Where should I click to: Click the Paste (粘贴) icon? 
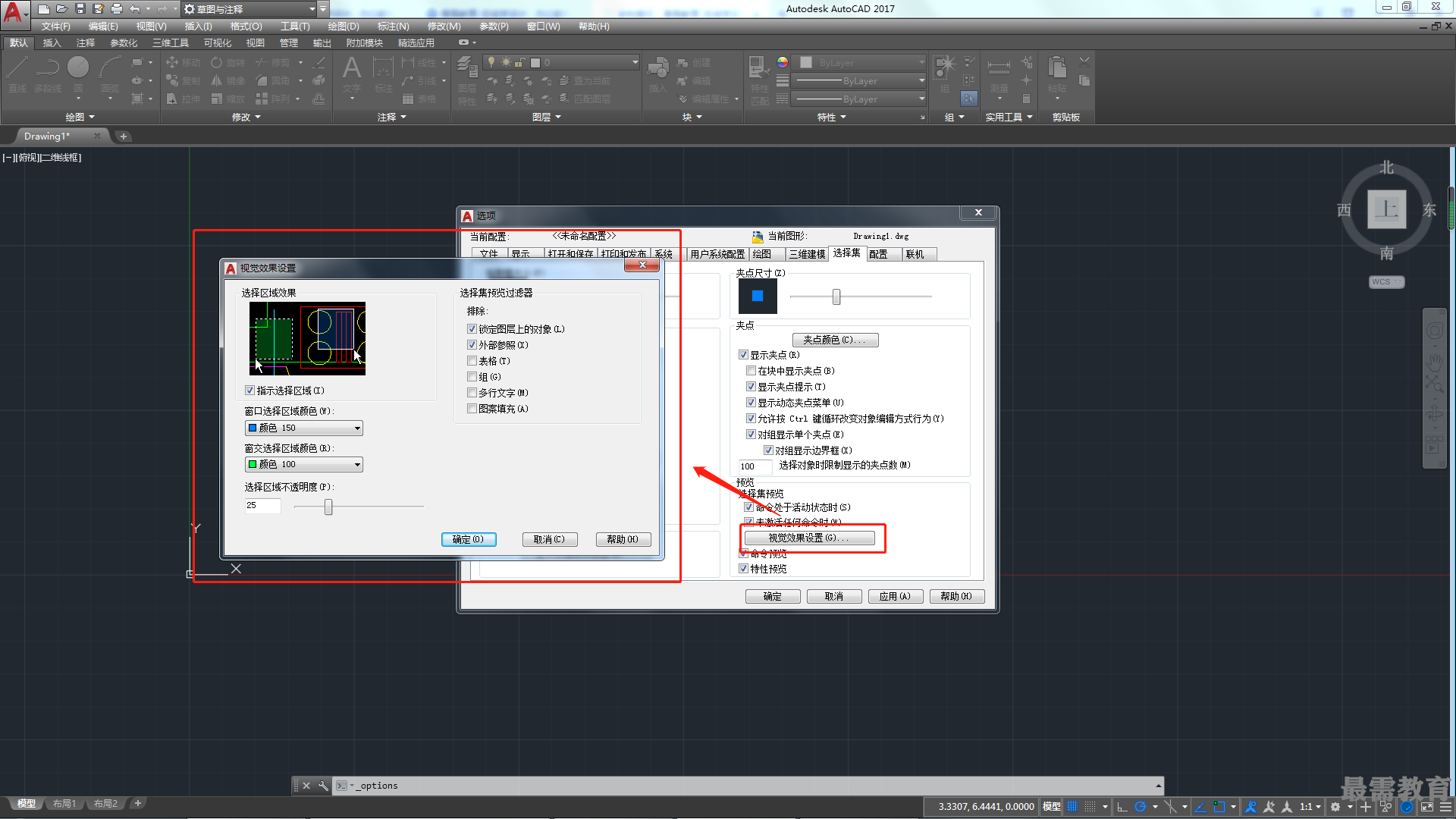1057,74
